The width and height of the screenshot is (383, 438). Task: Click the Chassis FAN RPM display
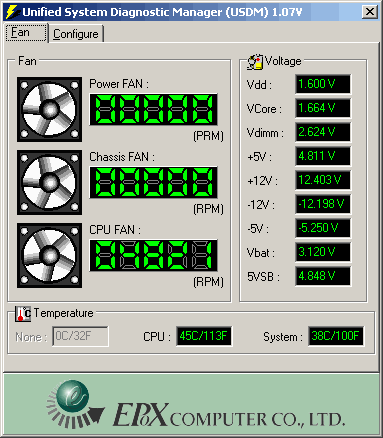(x=153, y=182)
